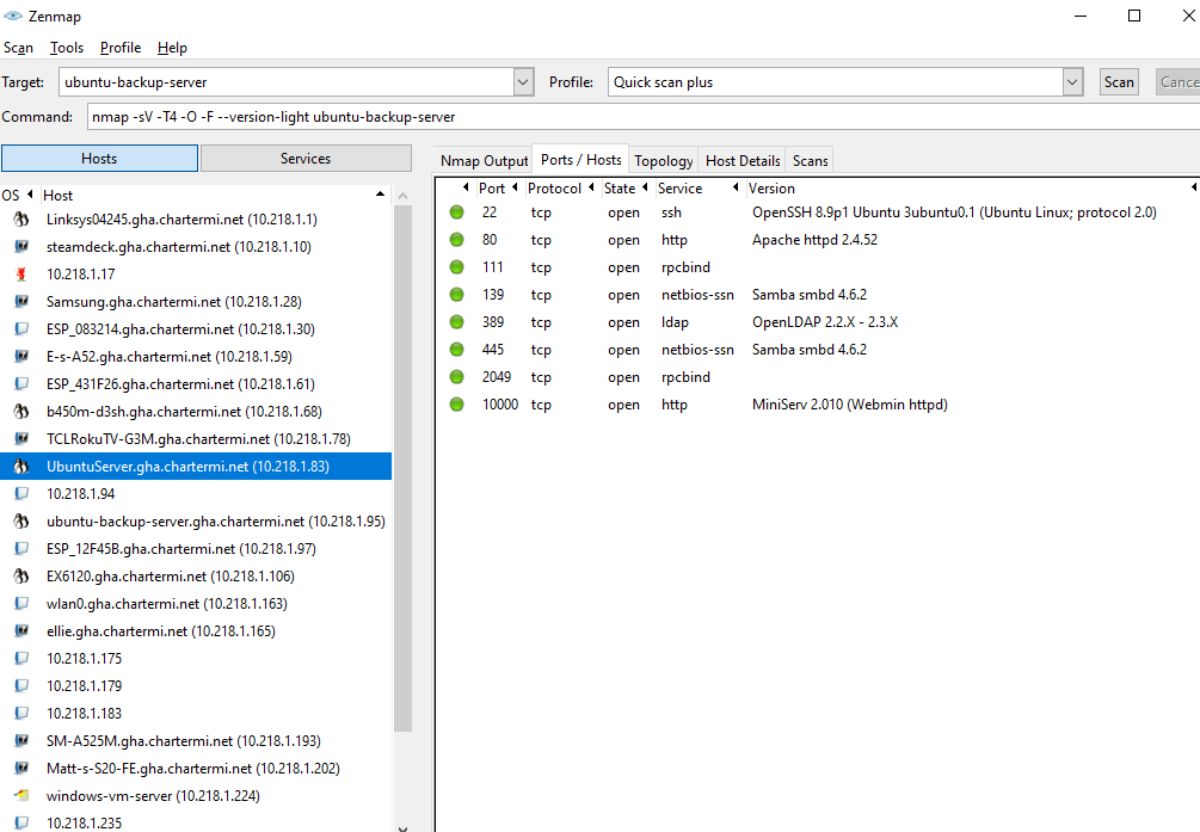Click the red device icon for 10.218.1.17

pyautogui.click(x=22, y=274)
